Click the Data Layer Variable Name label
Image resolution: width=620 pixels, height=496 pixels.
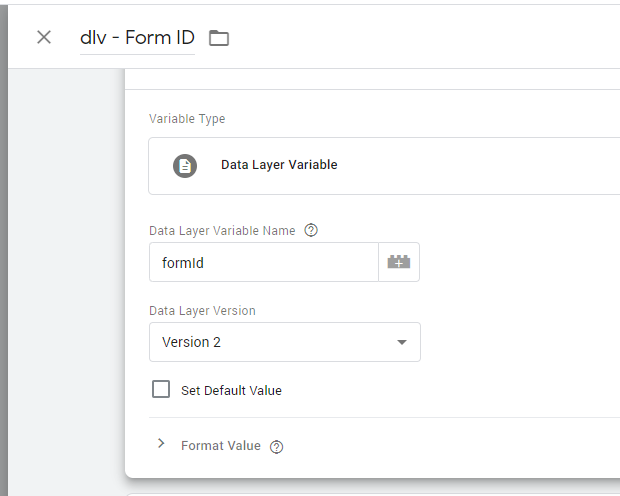click(x=222, y=231)
